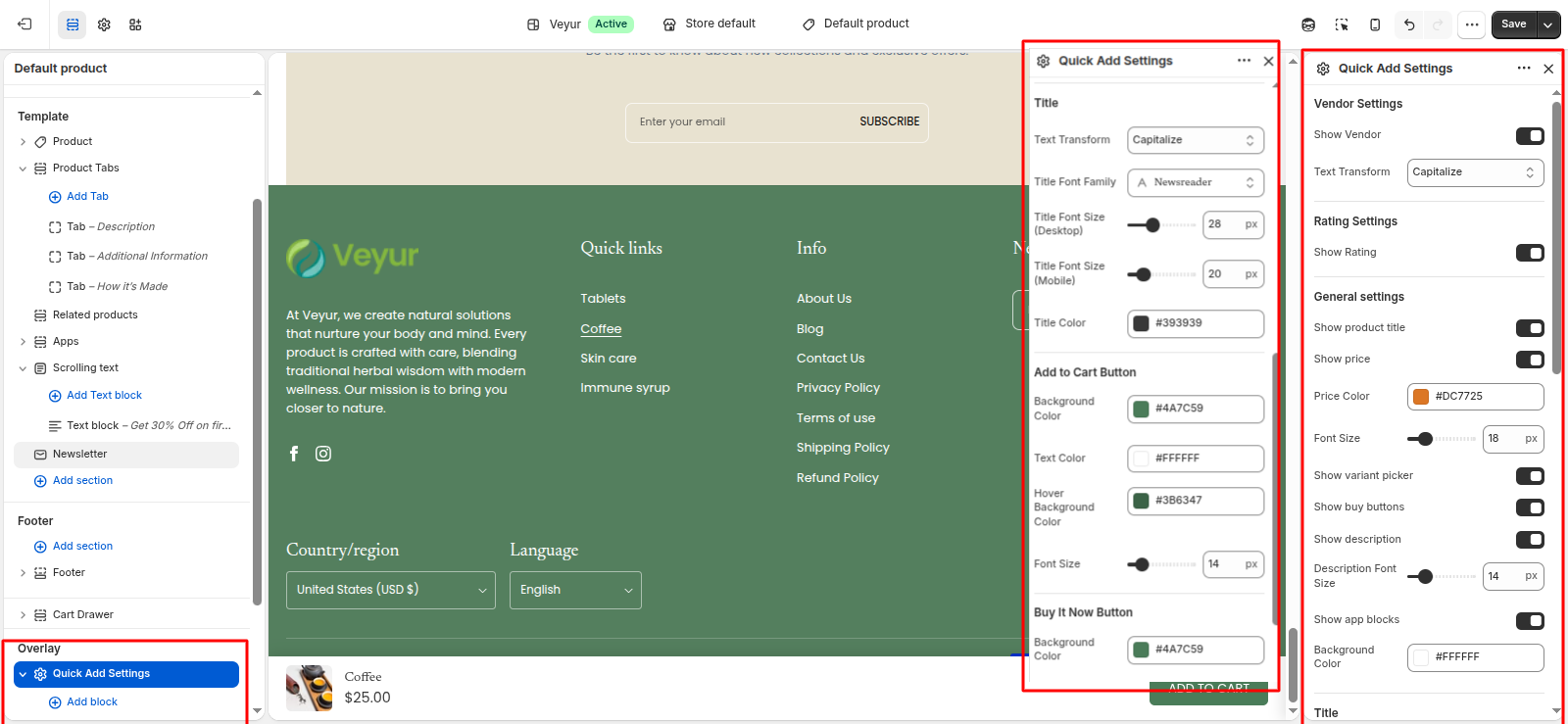
Task: Click the Coffee product thumbnail
Action: click(309, 688)
